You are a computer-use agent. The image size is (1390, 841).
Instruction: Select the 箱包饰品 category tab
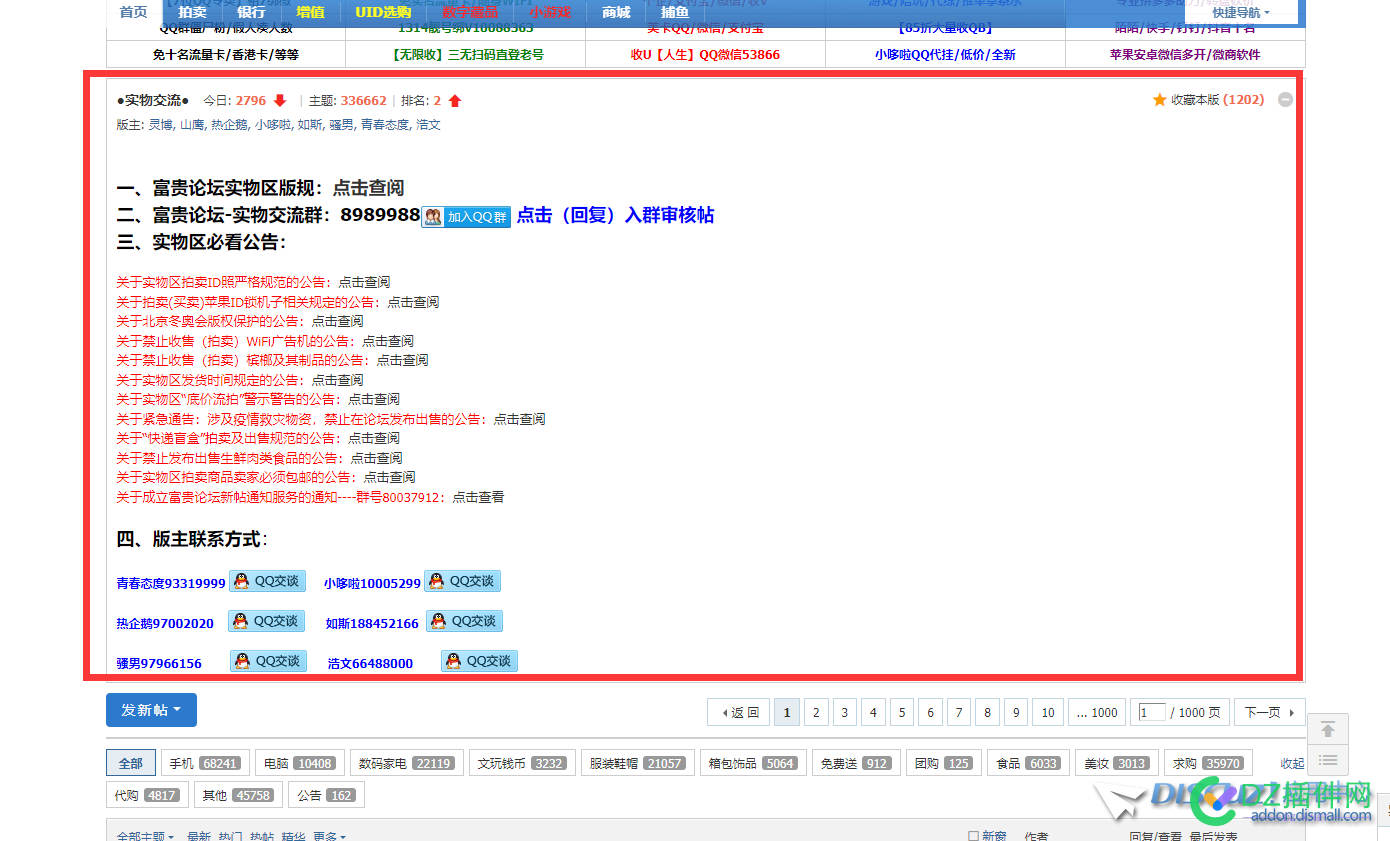753,763
